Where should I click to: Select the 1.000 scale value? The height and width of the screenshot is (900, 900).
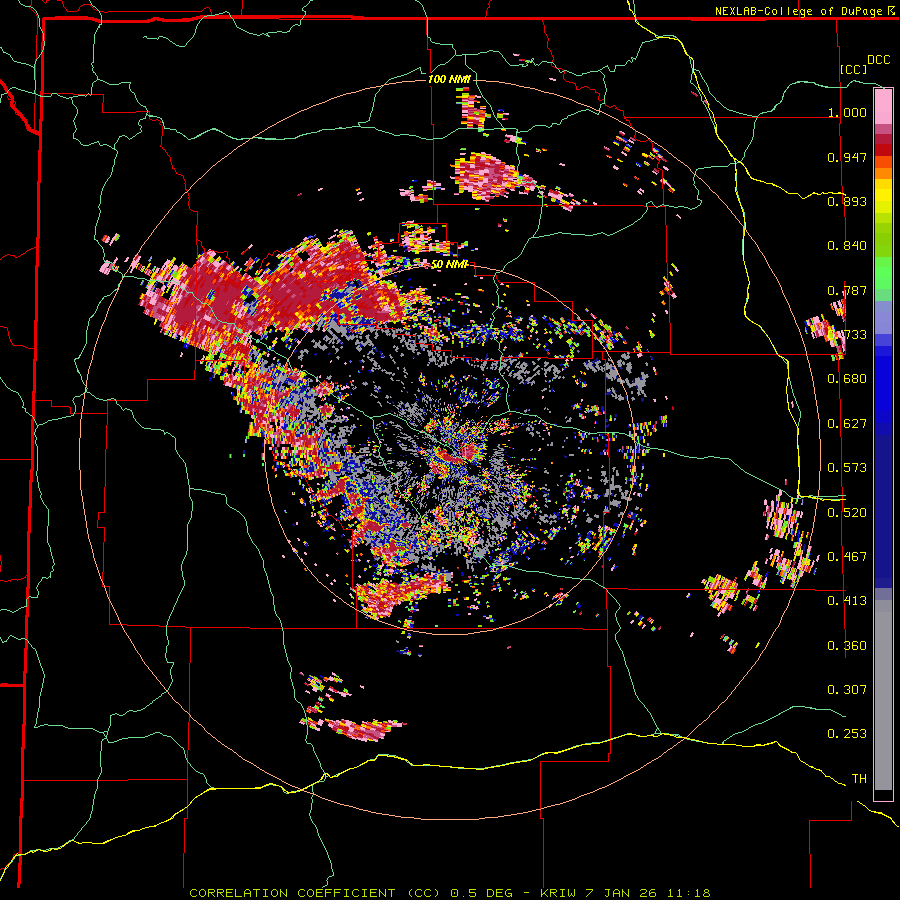tap(847, 112)
